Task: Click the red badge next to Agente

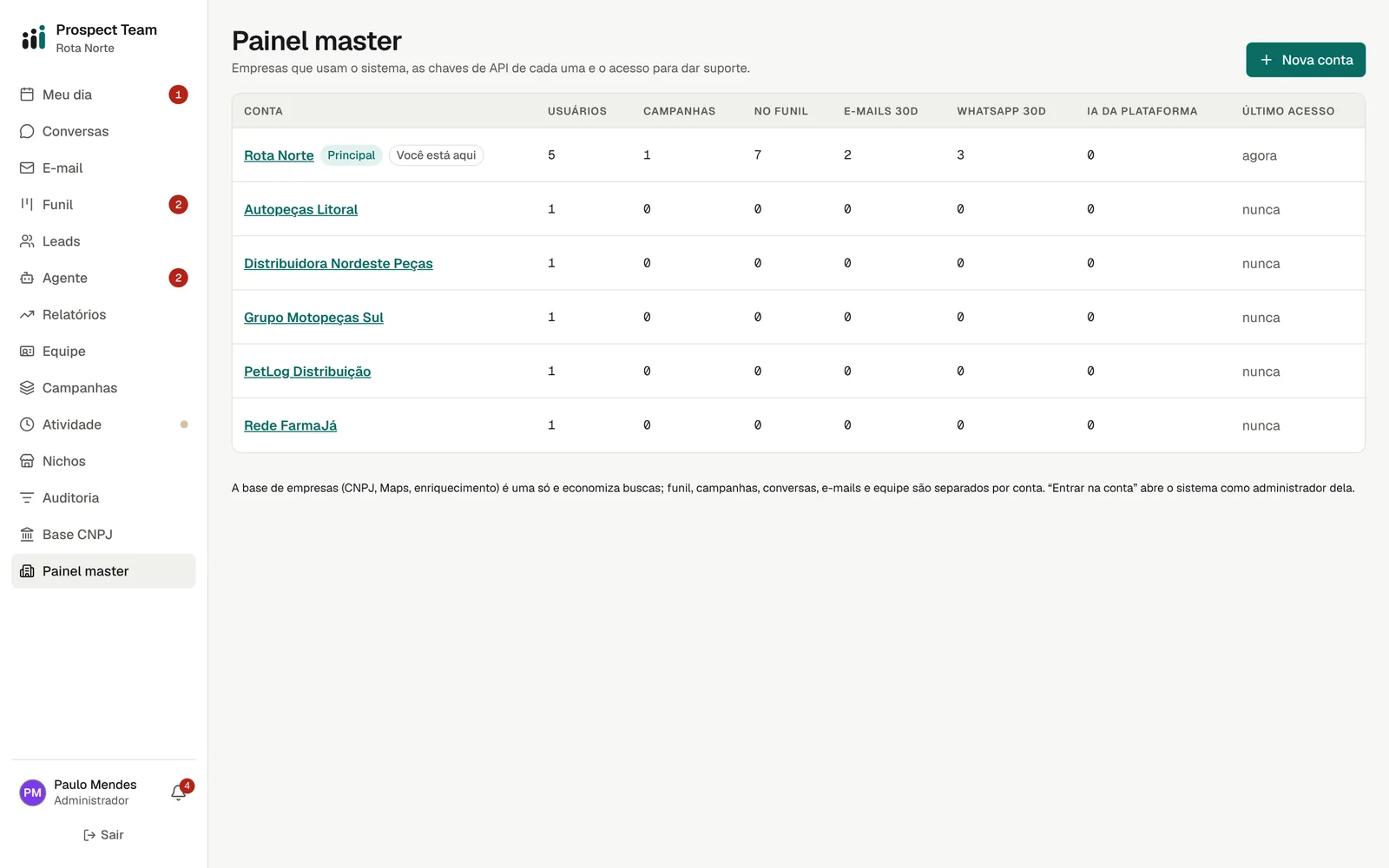Action: pos(178,278)
